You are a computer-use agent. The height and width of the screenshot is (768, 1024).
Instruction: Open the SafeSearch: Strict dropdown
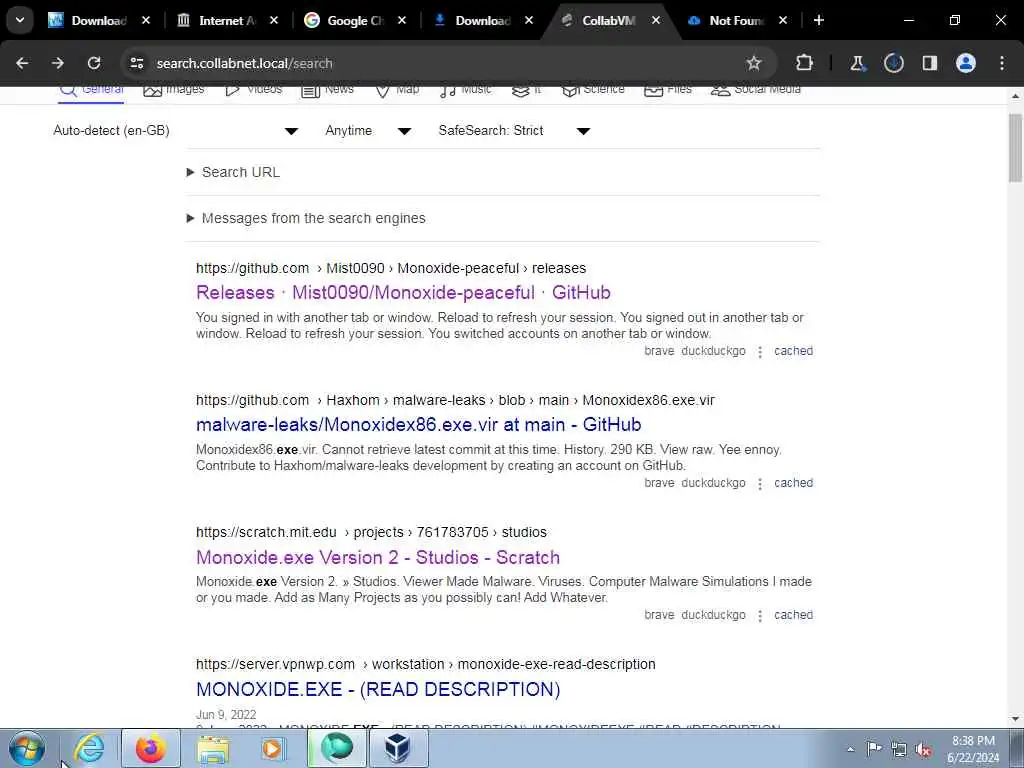click(514, 131)
